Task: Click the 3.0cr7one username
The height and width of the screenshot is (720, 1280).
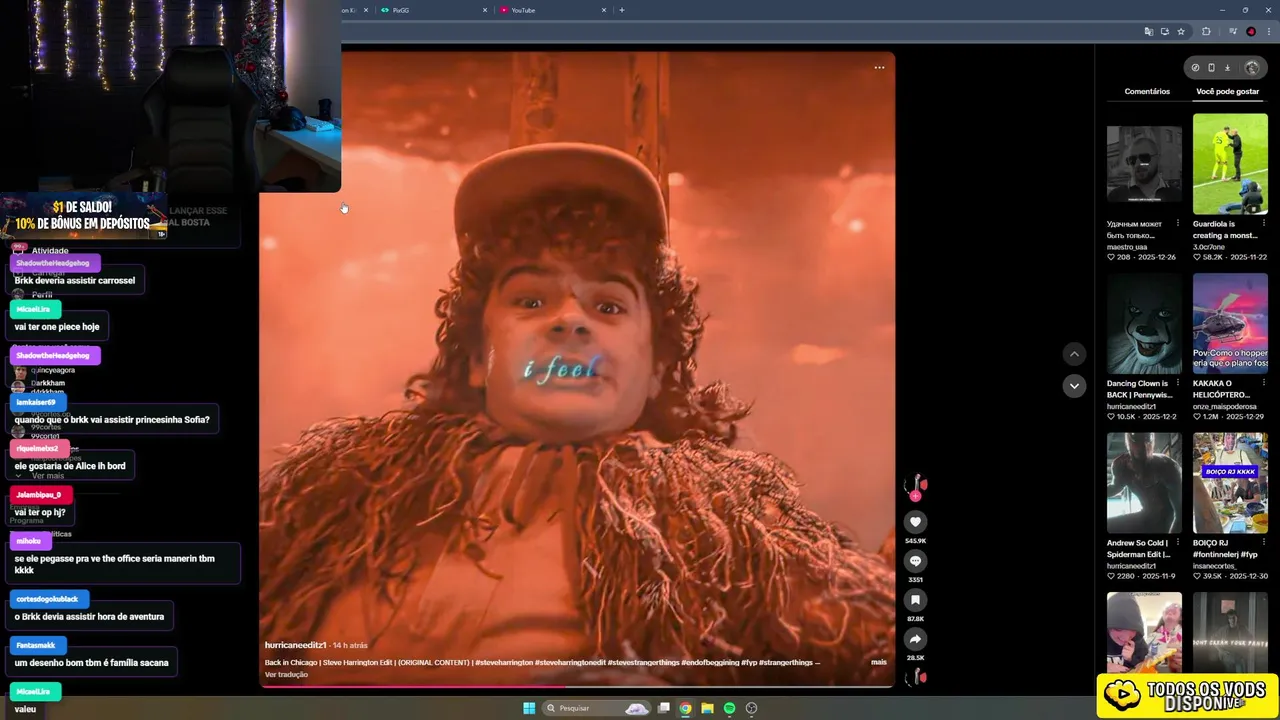Action: point(1209,247)
